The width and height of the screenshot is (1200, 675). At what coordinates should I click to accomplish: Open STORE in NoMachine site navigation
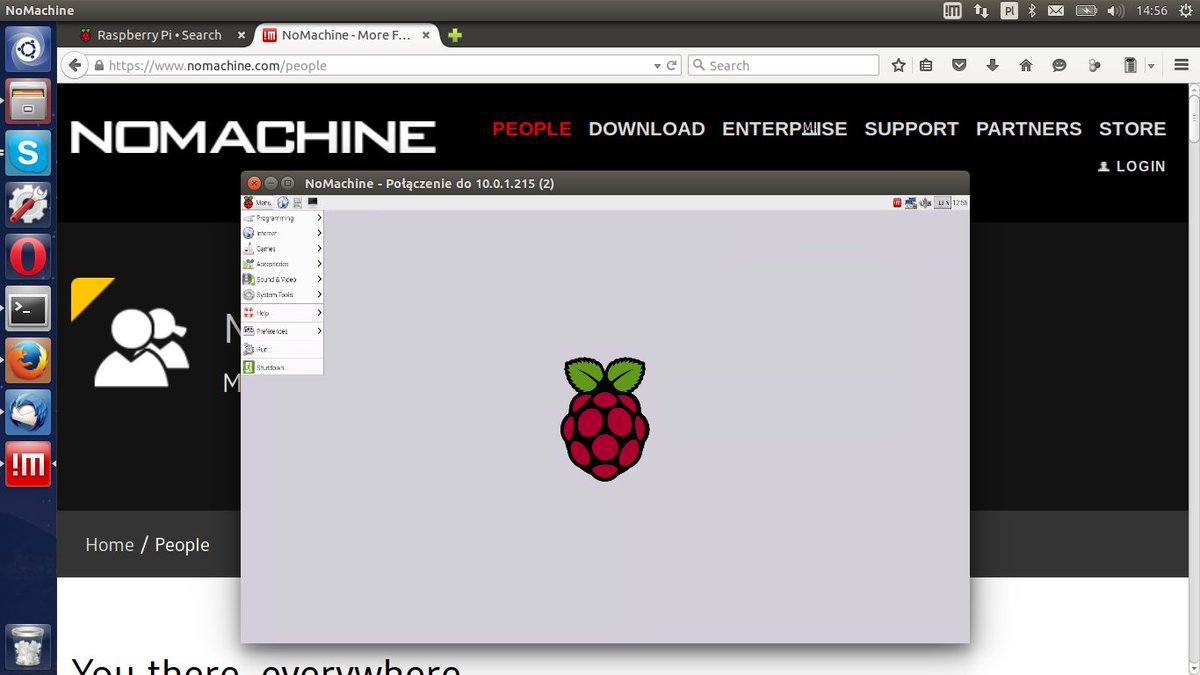pyautogui.click(x=1133, y=129)
